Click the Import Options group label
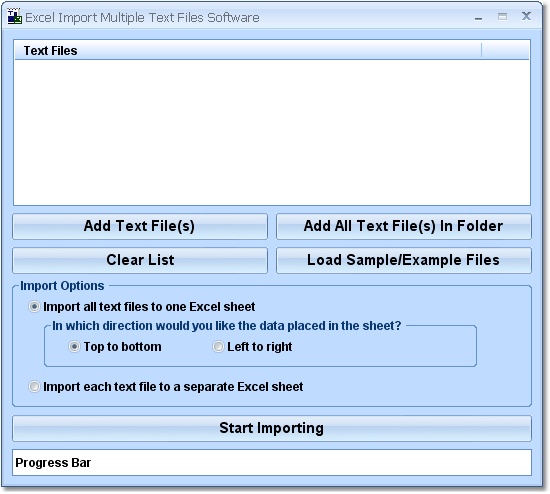 click(62, 286)
